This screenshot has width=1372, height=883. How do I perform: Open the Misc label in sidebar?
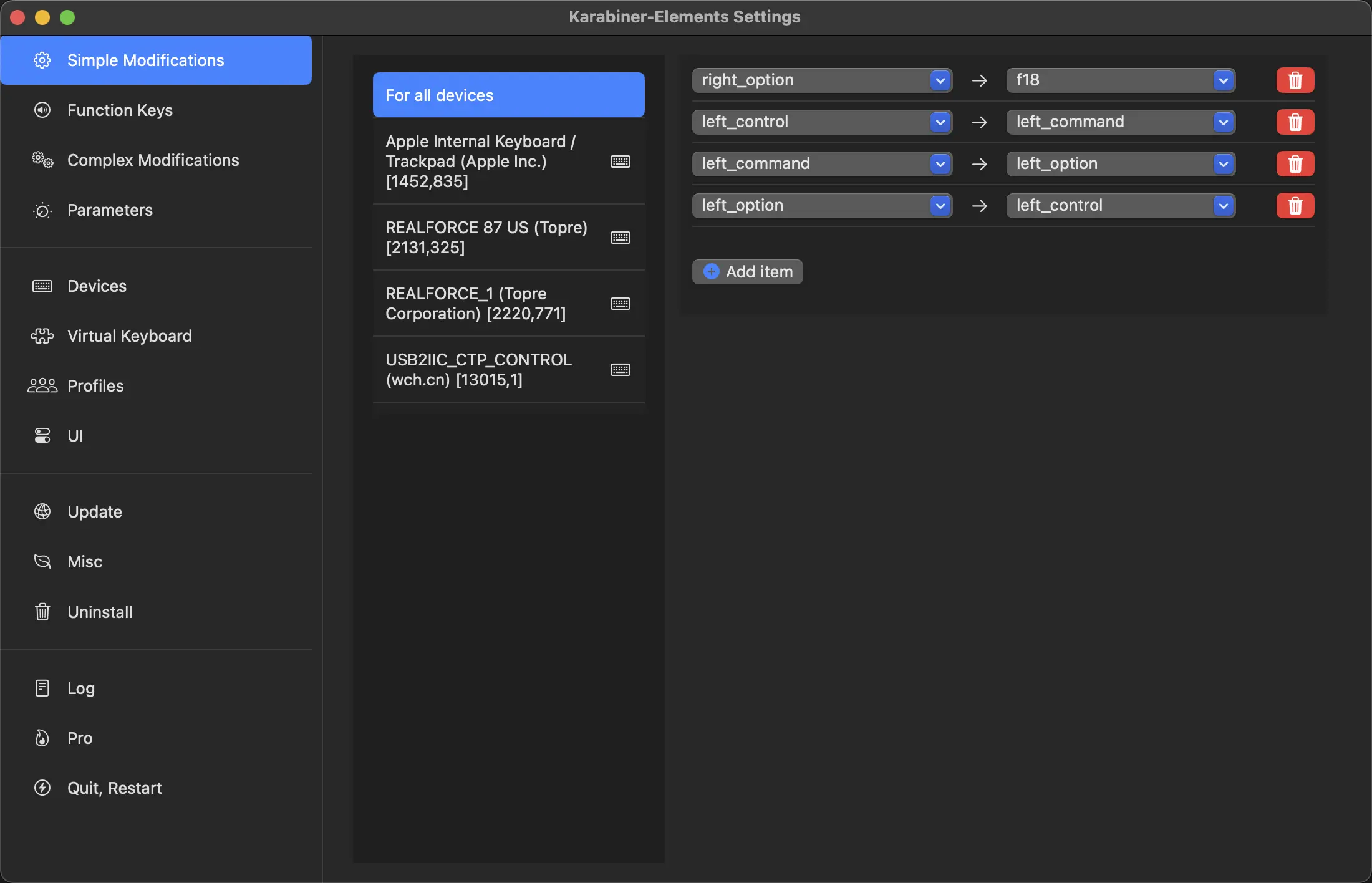(x=85, y=562)
